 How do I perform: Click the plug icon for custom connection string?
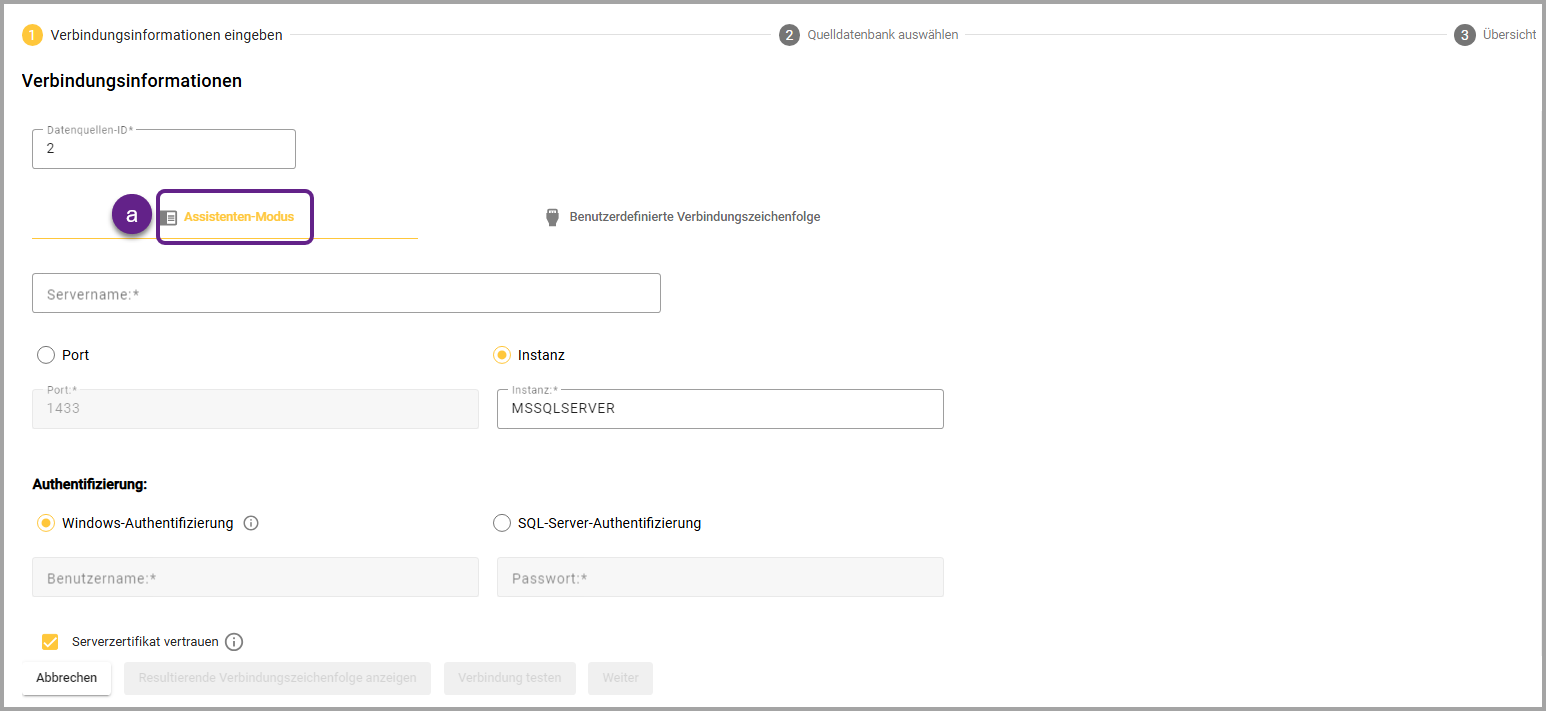click(x=551, y=217)
